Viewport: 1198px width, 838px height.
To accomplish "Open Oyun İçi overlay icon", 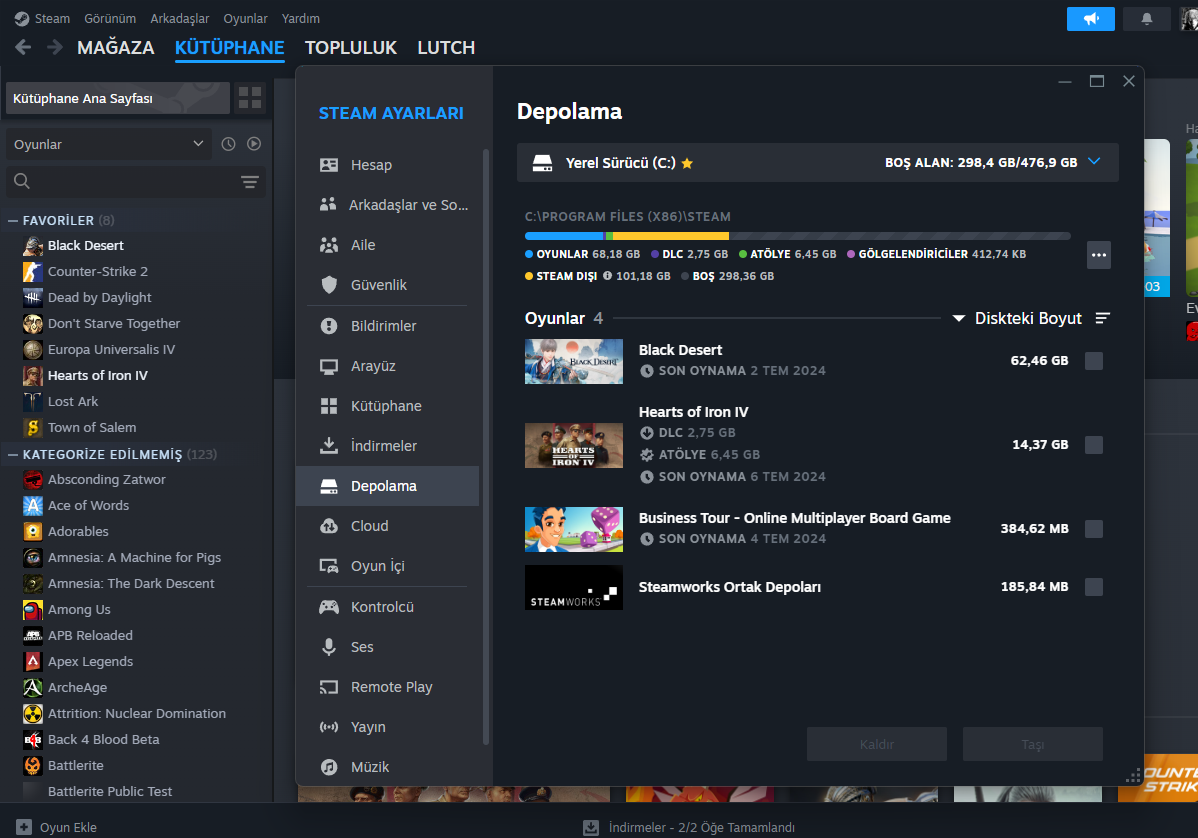I will (329, 566).
